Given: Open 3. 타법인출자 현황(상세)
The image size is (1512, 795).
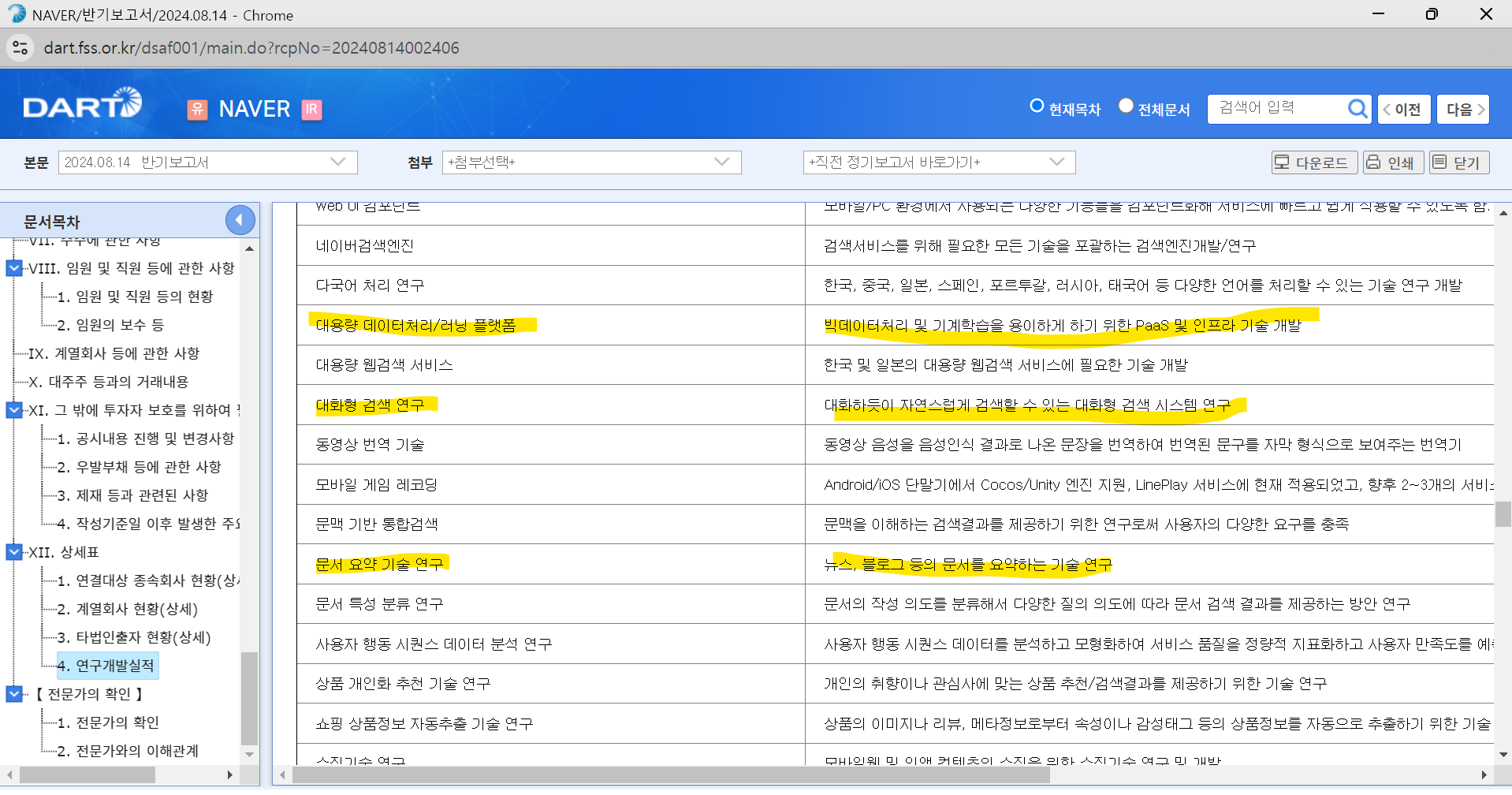Looking at the screenshot, I should pos(134,637).
